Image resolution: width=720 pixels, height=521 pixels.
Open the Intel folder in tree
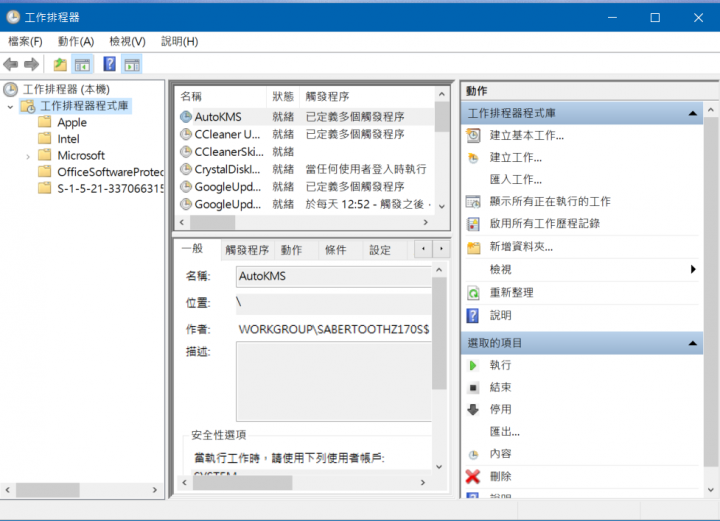68,139
